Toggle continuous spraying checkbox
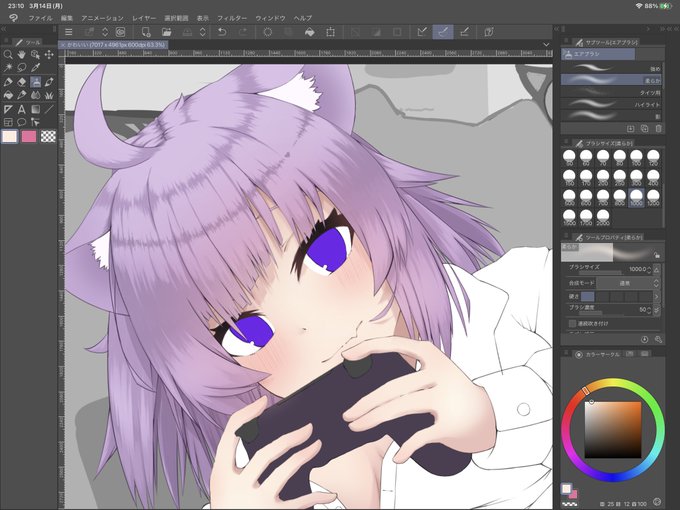 (572, 324)
